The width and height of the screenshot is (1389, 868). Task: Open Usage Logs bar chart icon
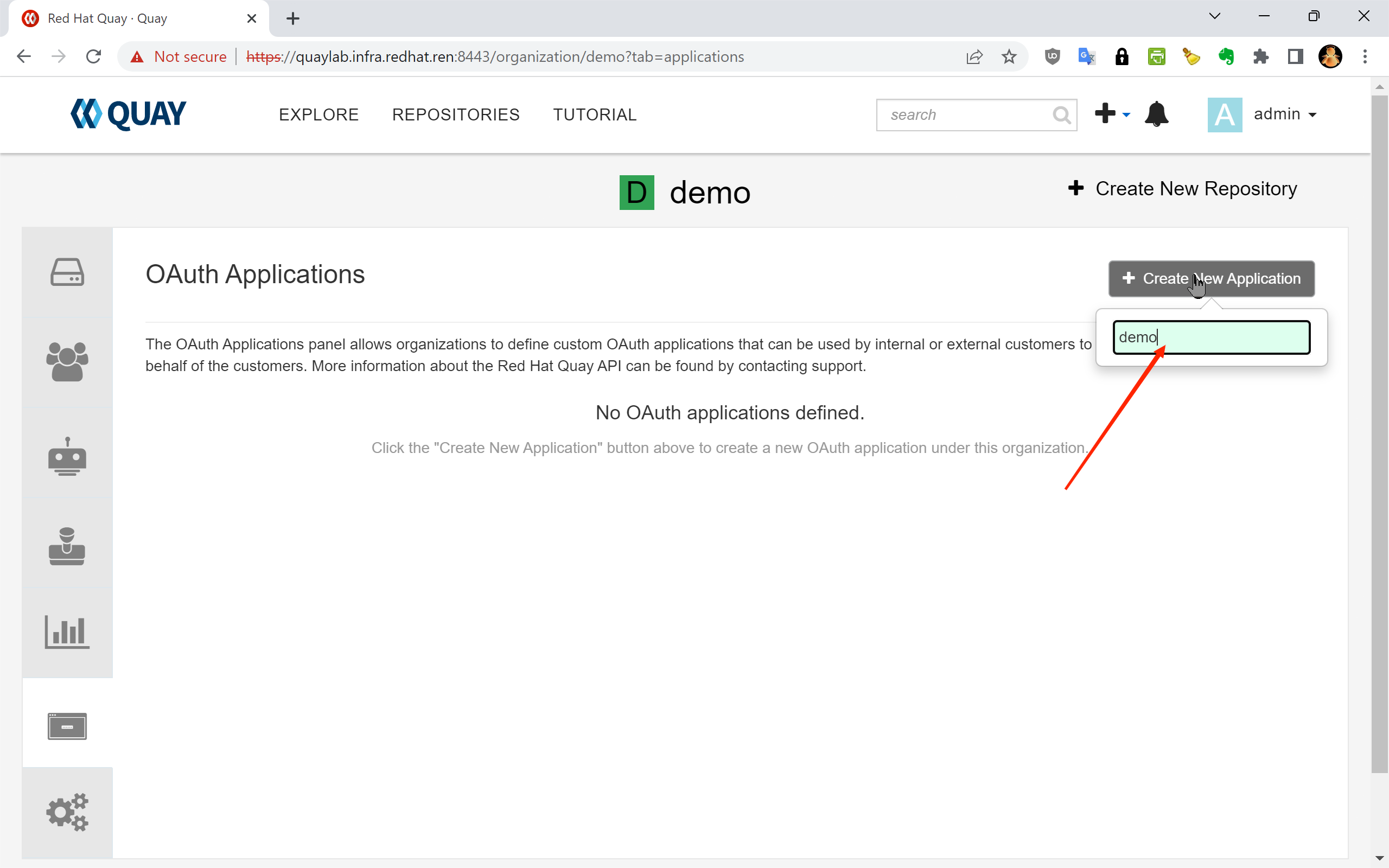[x=67, y=631]
